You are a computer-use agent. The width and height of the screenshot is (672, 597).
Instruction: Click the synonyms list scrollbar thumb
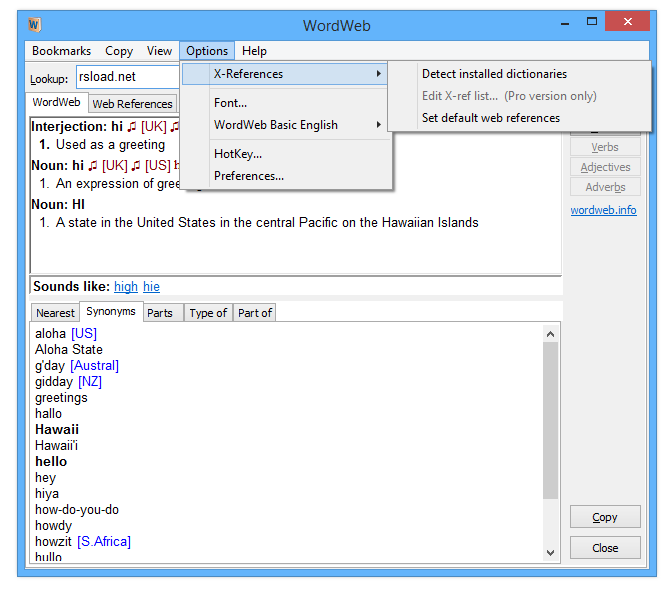pos(551,420)
